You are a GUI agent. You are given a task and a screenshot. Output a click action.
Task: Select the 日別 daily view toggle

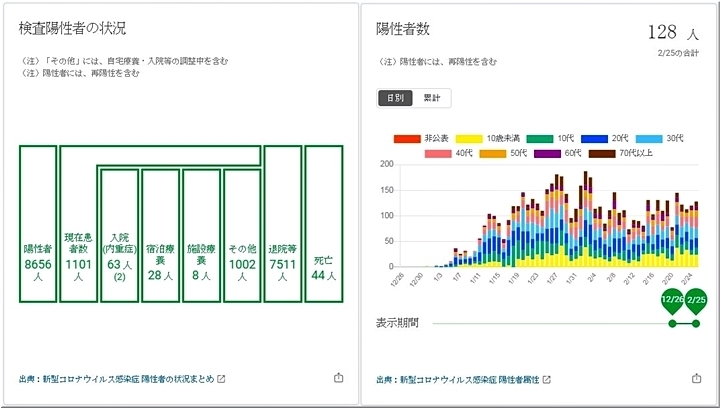pos(394,98)
